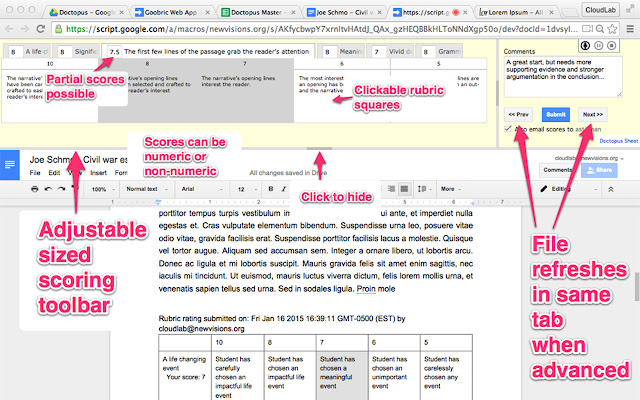This screenshot has height=400, width=640.
Task: Switch to the Joe Schmo – Civil war tab
Action: 342,13
